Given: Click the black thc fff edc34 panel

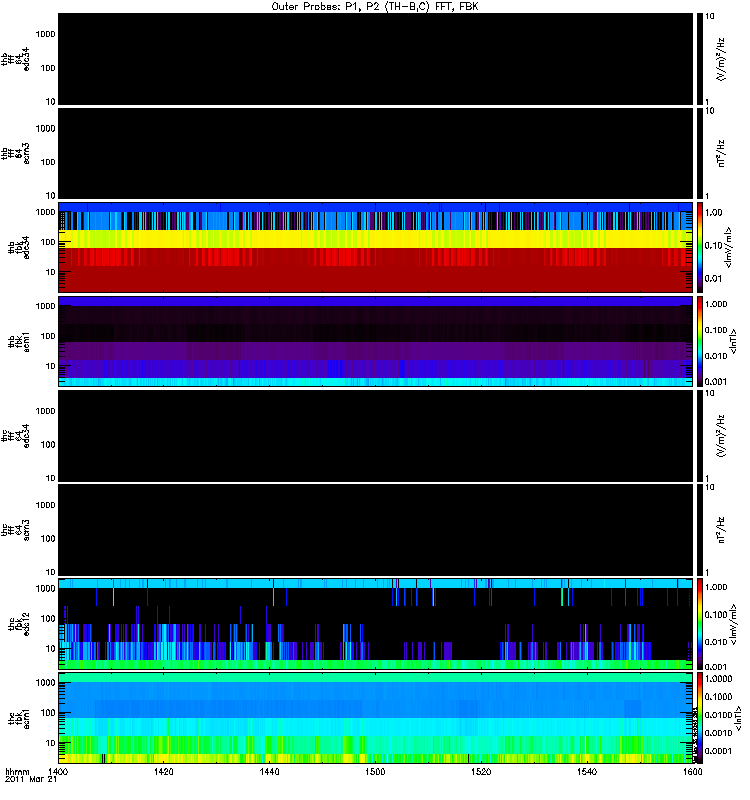Looking at the screenshot, I should coord(375,436).
